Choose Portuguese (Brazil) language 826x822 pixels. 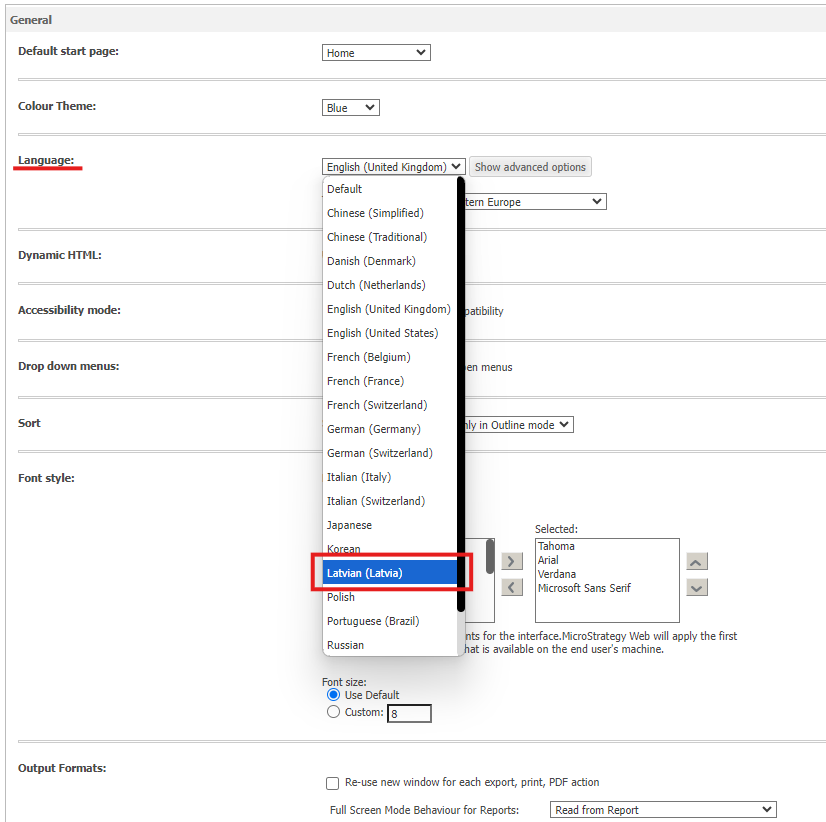coord(390,621)
